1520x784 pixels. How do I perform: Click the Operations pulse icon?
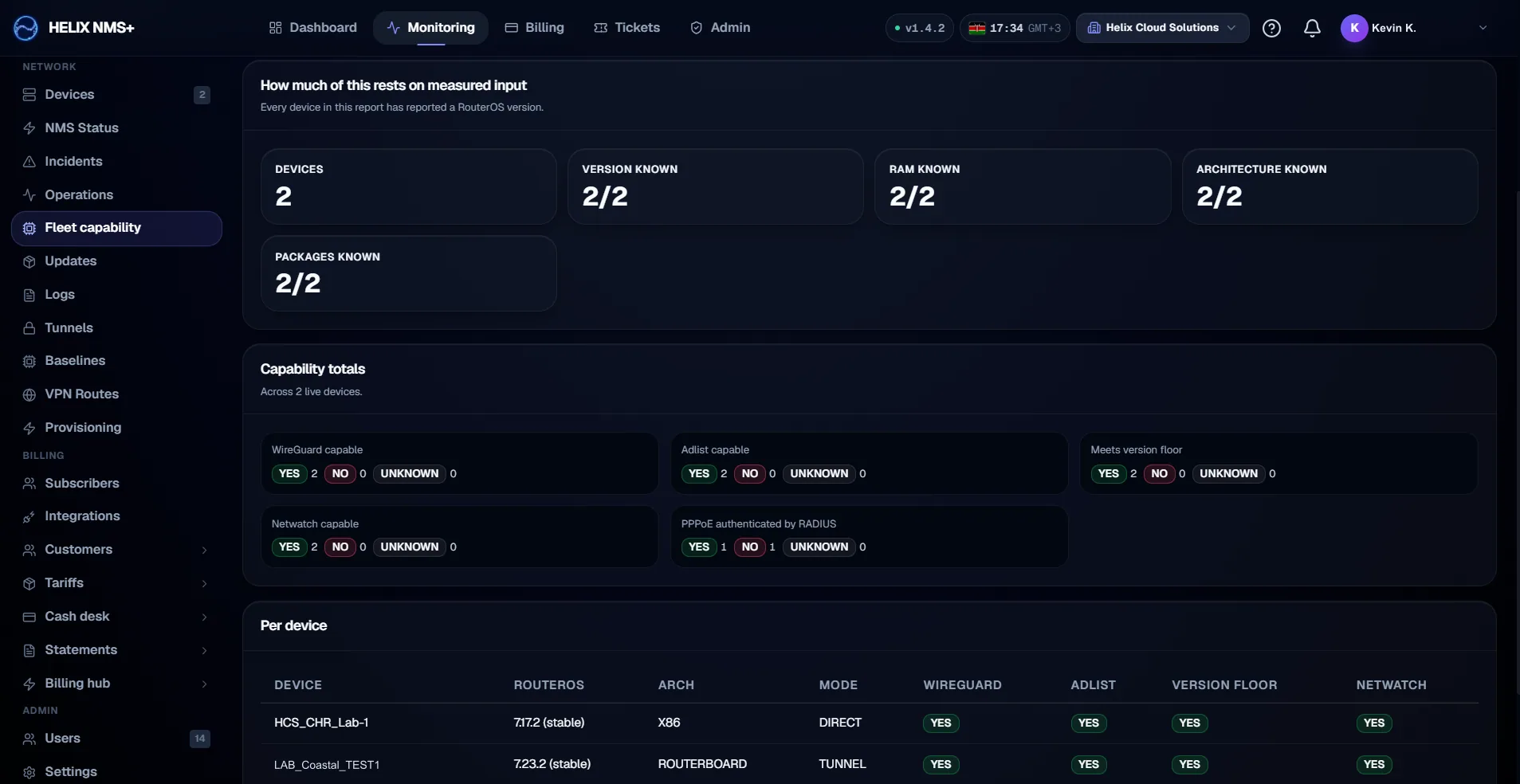[29, 195]
